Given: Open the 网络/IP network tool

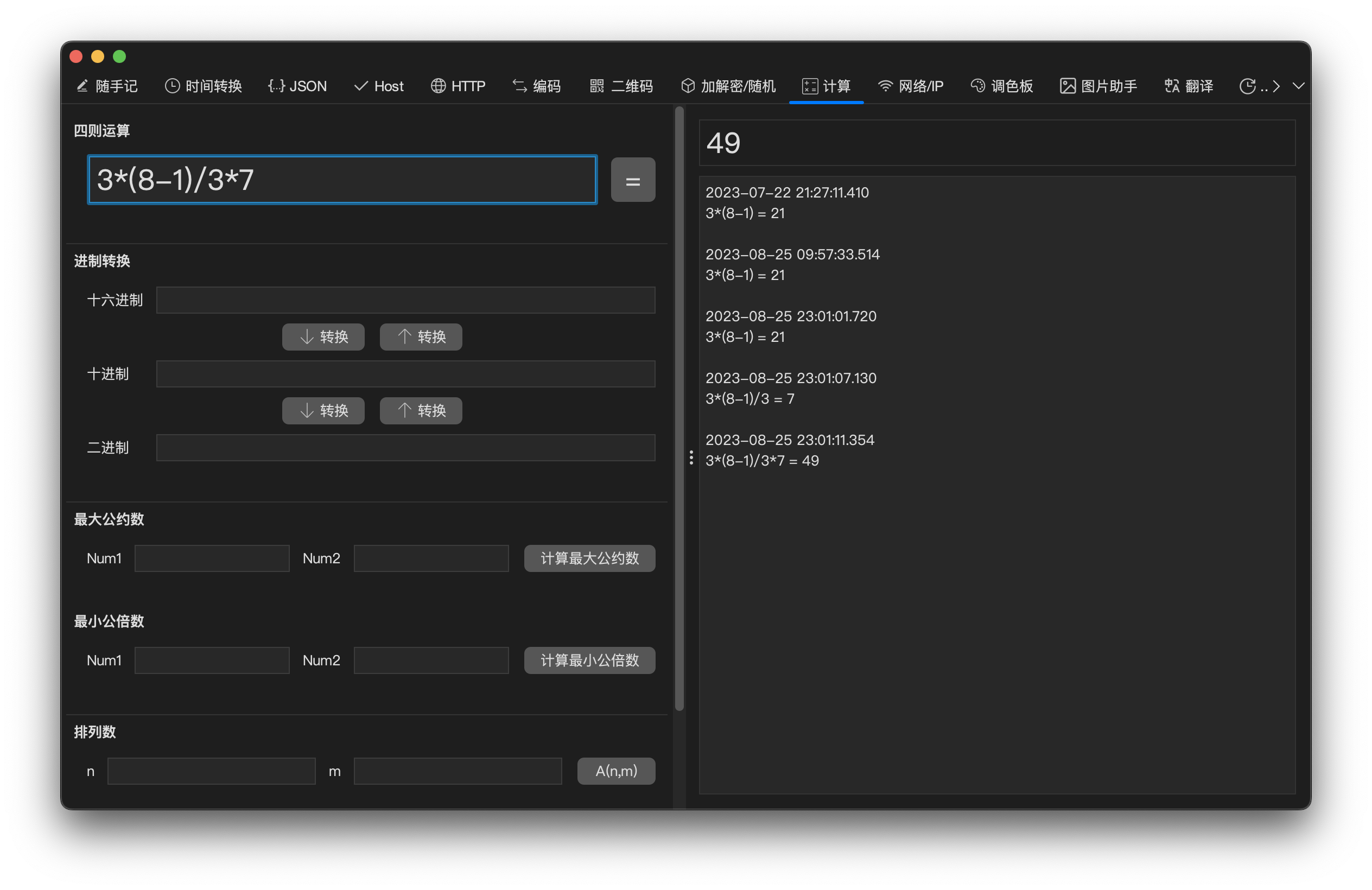Looking at the screenshot, I should tap(911, 86).
